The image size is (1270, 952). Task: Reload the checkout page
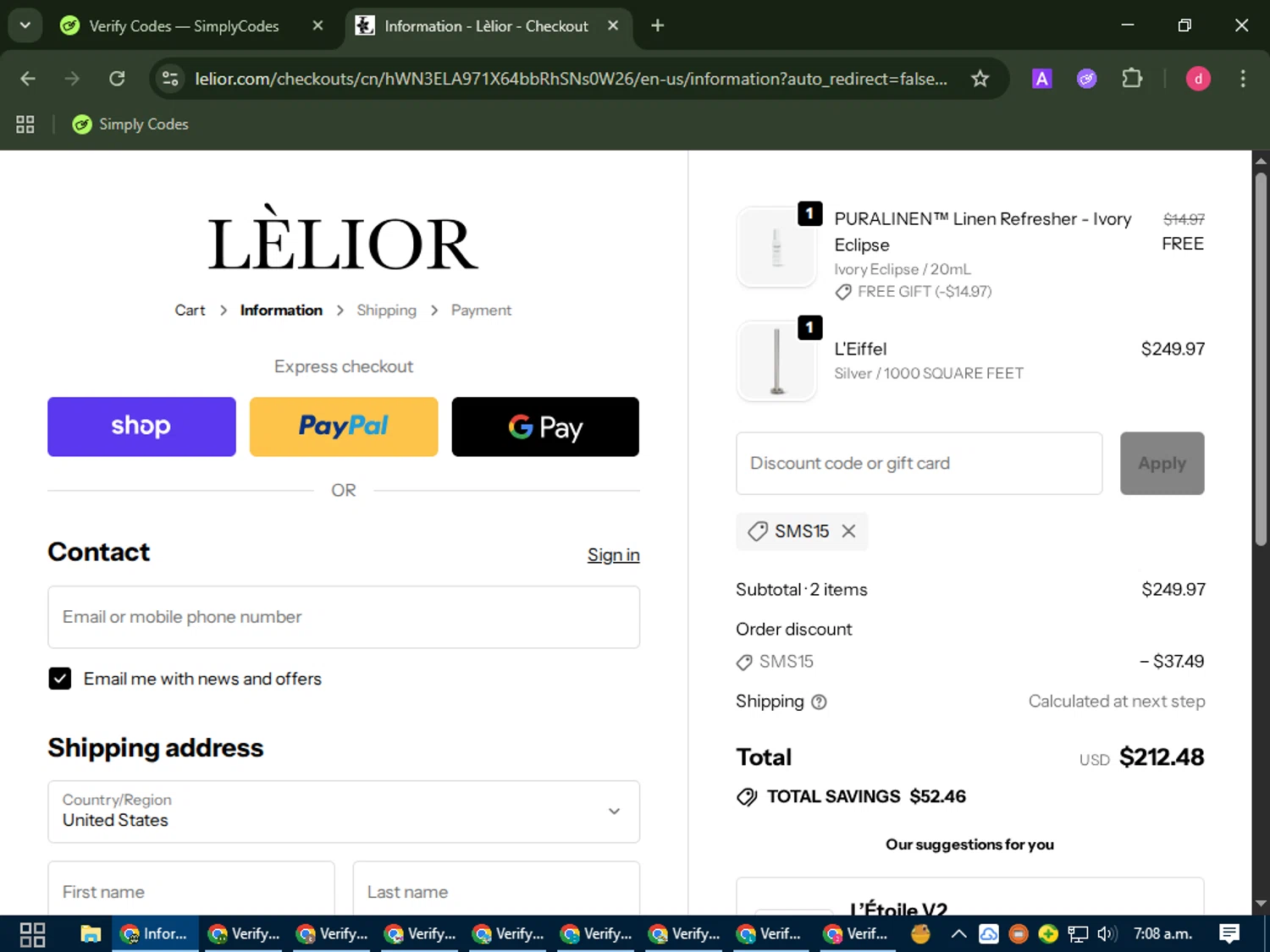pos(117,79)
